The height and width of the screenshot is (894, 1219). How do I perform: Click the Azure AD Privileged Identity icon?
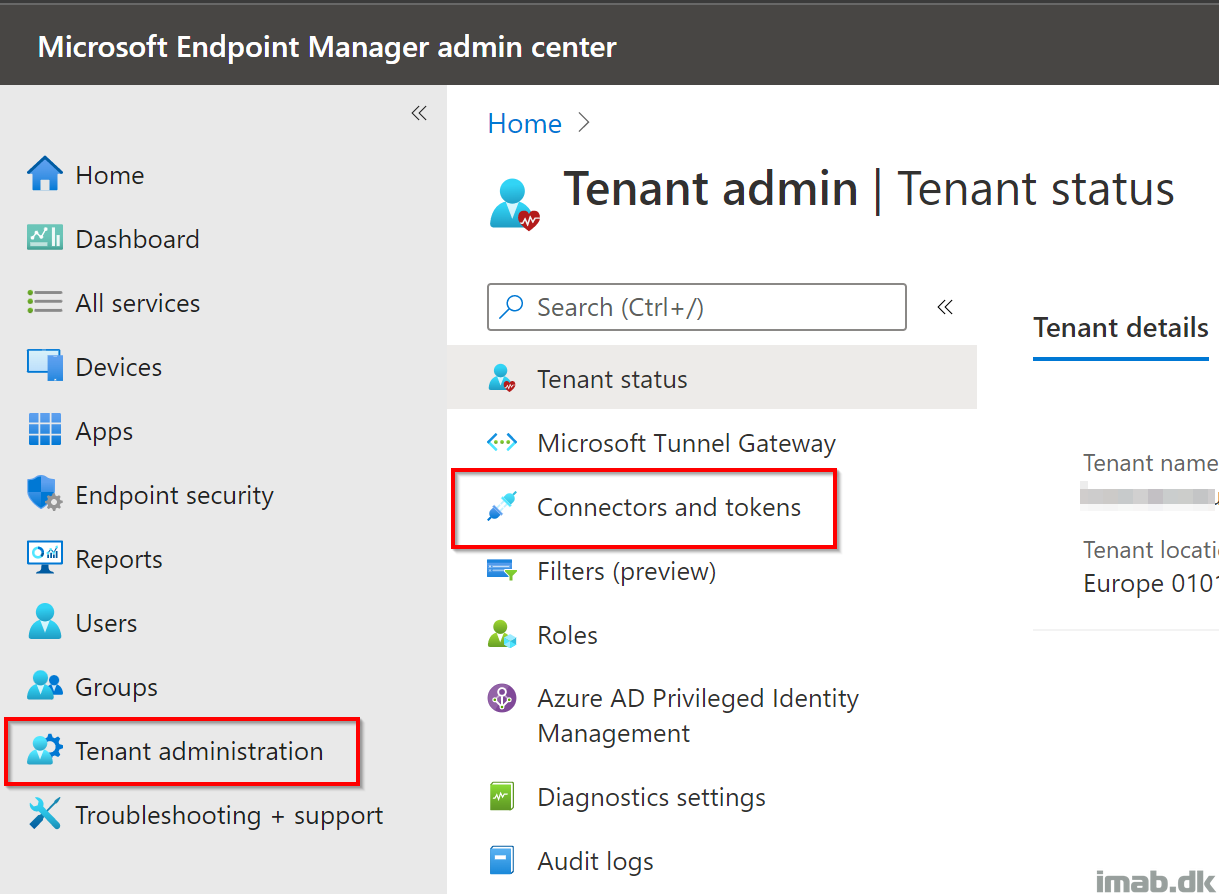(501, 698)
